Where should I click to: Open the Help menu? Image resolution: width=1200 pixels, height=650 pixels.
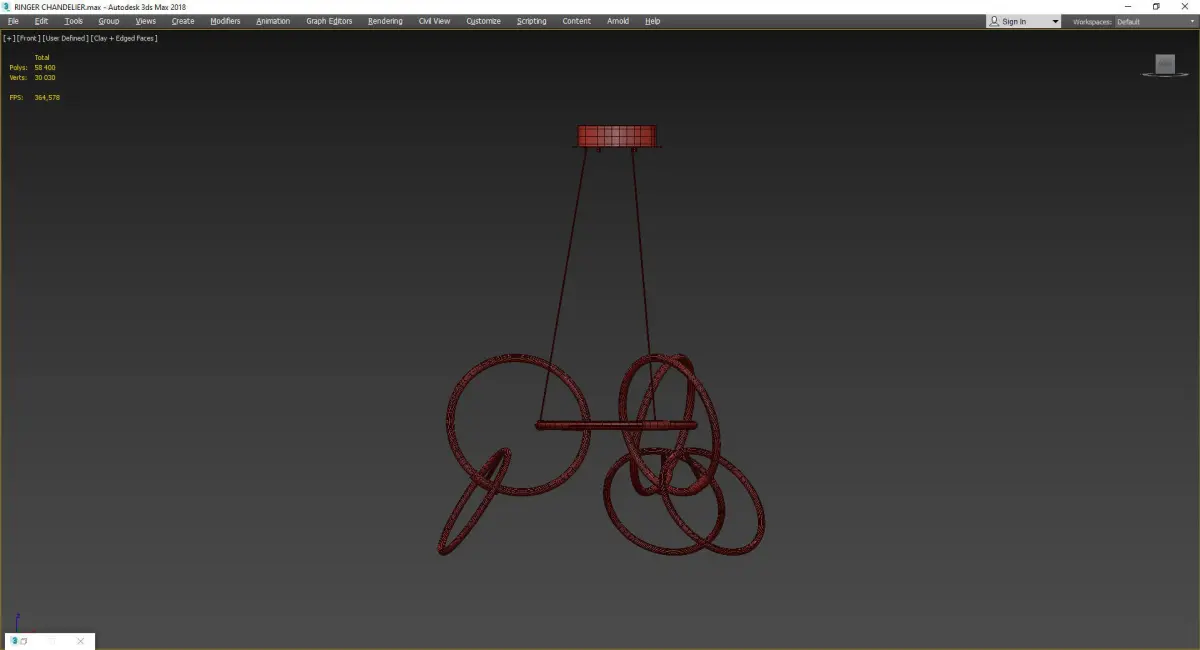653,21
